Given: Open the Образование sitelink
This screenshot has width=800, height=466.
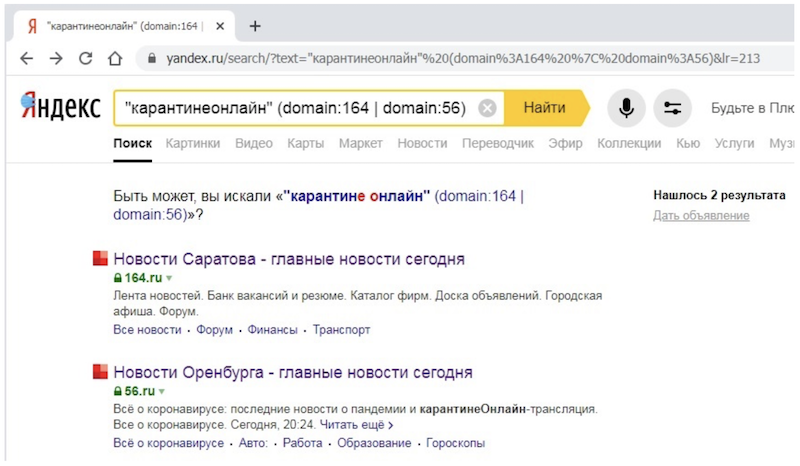Looking at the screenshot, I should (x=374, y=443).
